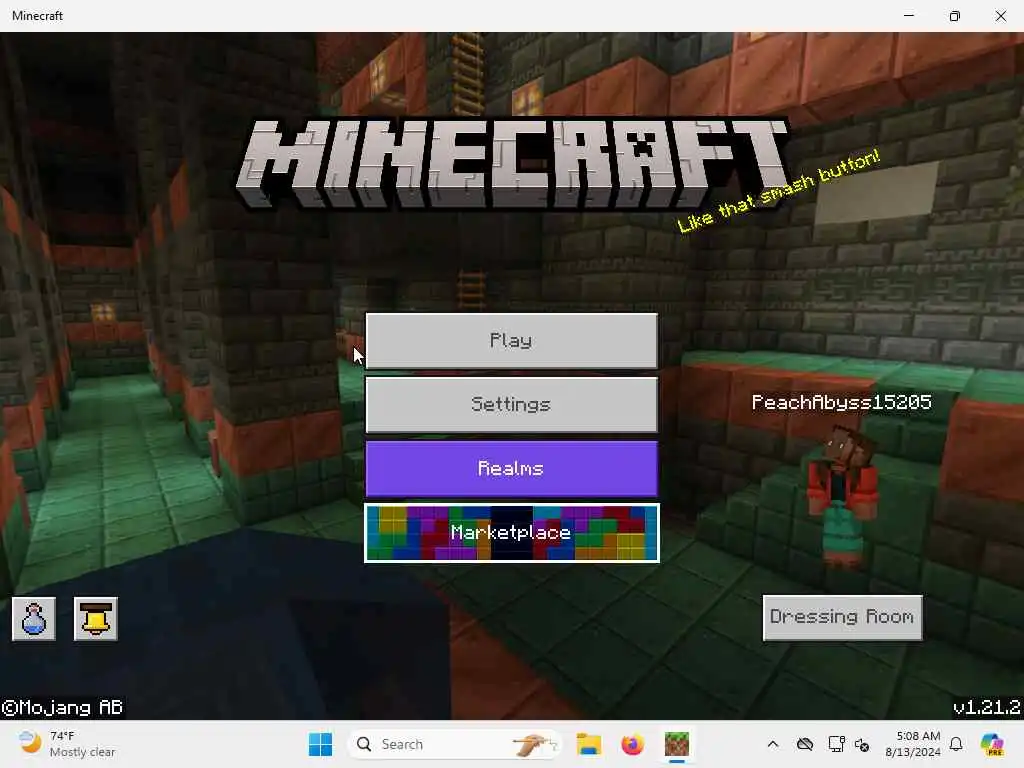This screenshot has width=1024, height=768.
Task: Show hidden system tray icons
Action: pyautogui.click(x=773, y=744)
